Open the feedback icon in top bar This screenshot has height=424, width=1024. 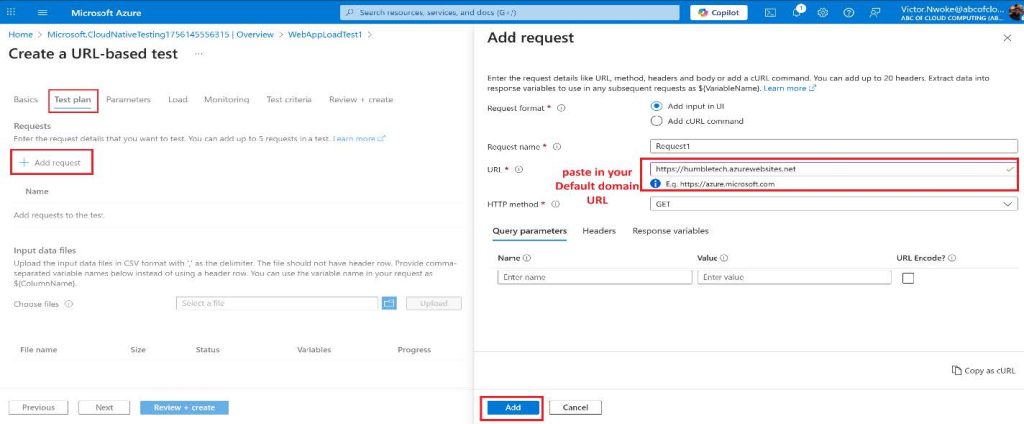pyautogui.click(x=875, y=12)
